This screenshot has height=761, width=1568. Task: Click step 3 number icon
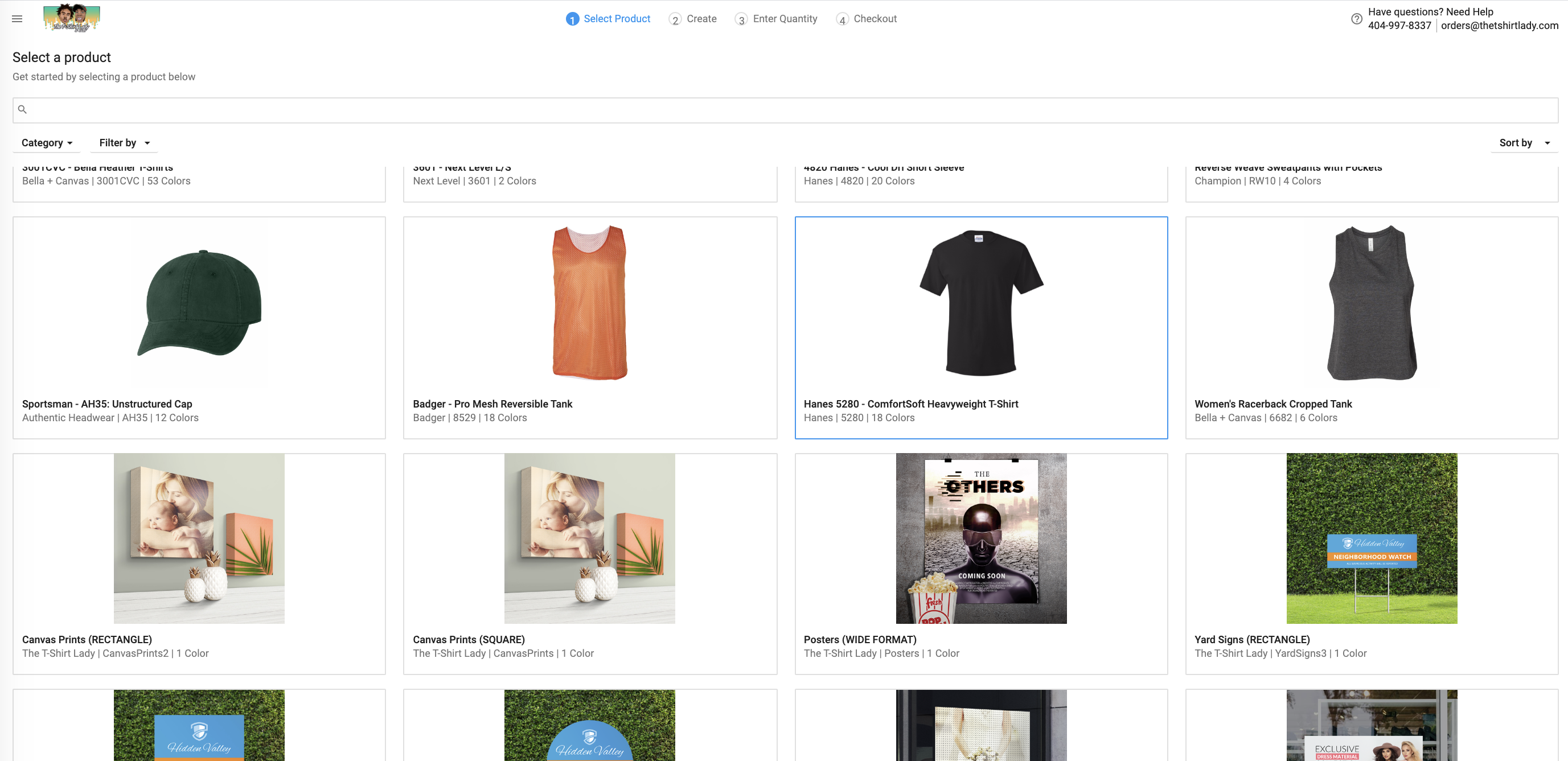[x=741, y=19]
